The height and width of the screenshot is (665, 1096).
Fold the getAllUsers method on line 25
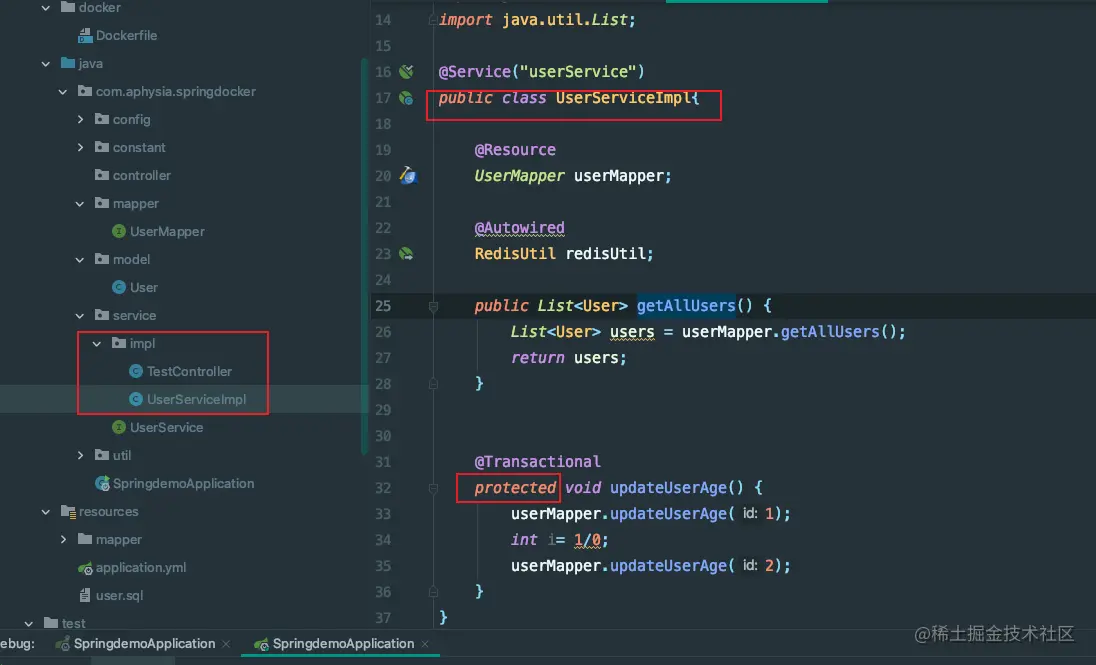click(x=433, y=306)
